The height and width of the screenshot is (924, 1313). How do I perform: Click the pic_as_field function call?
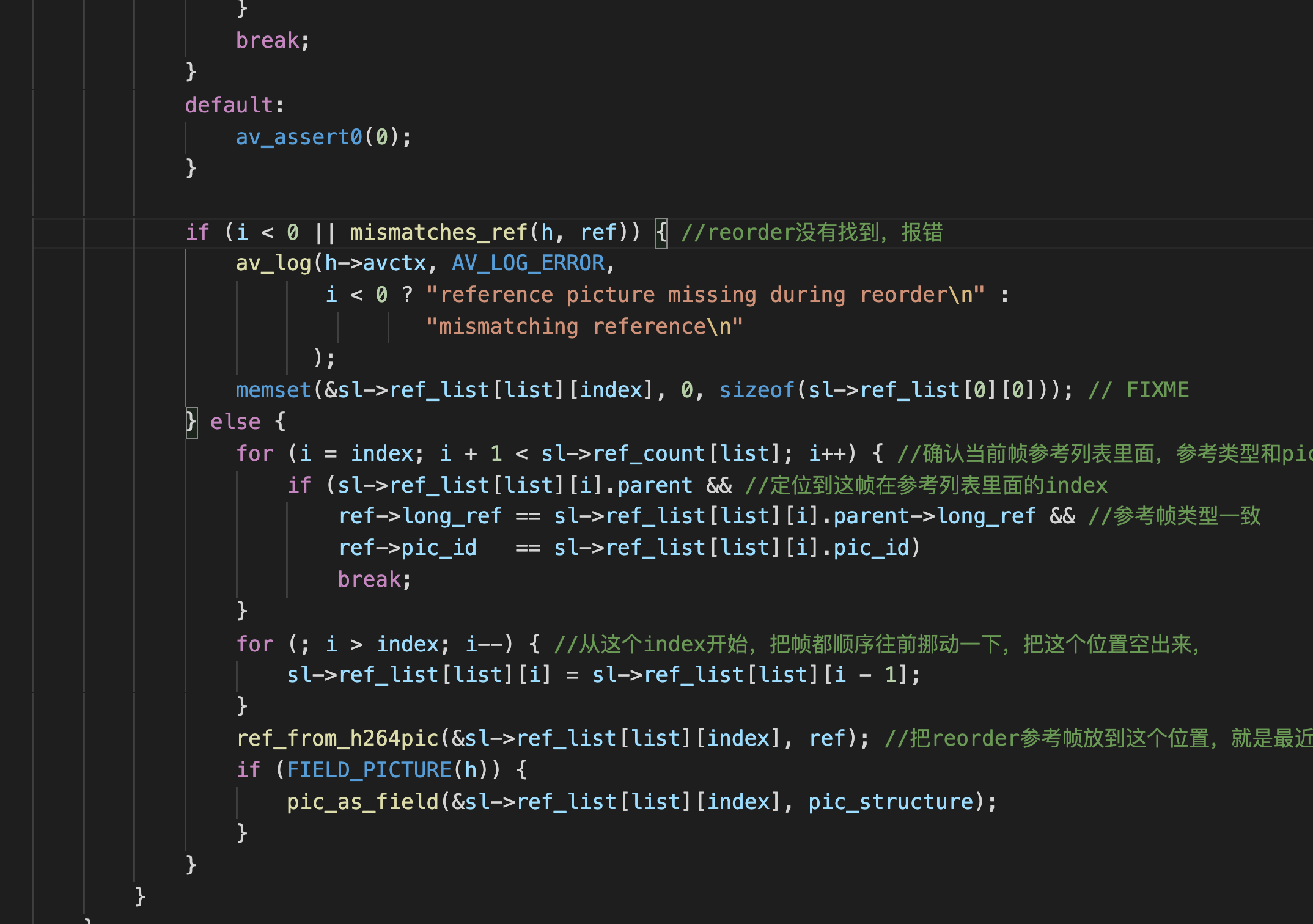(x=362, y=802)
